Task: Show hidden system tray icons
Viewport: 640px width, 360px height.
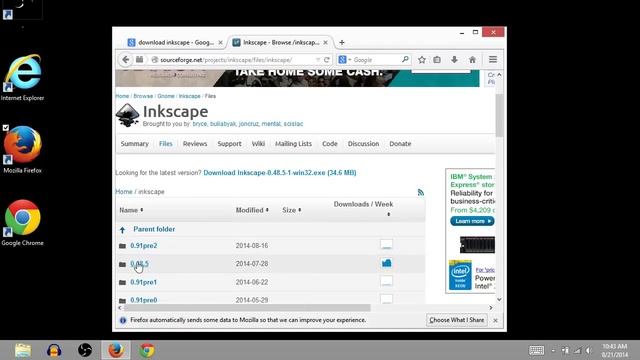Action: click(553, 350)
